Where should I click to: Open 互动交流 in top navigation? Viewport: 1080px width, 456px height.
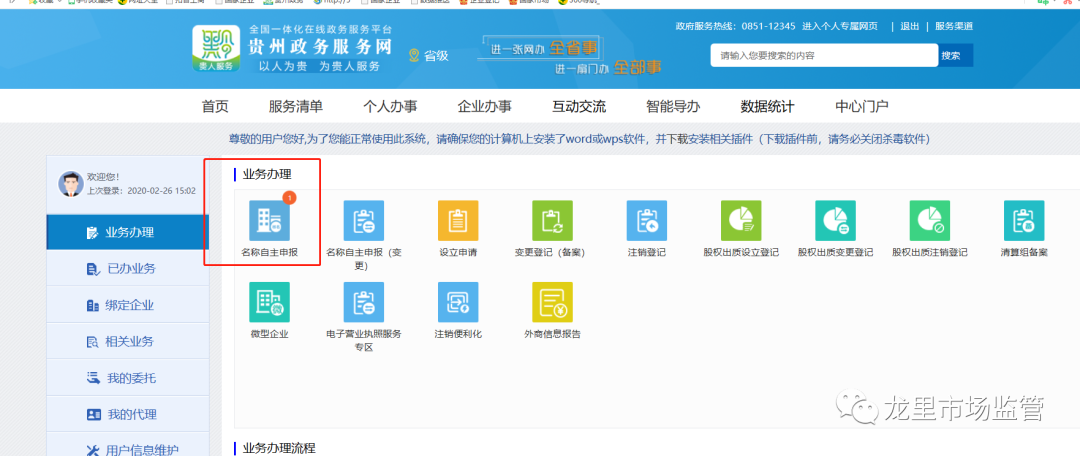tap(579, 107)
